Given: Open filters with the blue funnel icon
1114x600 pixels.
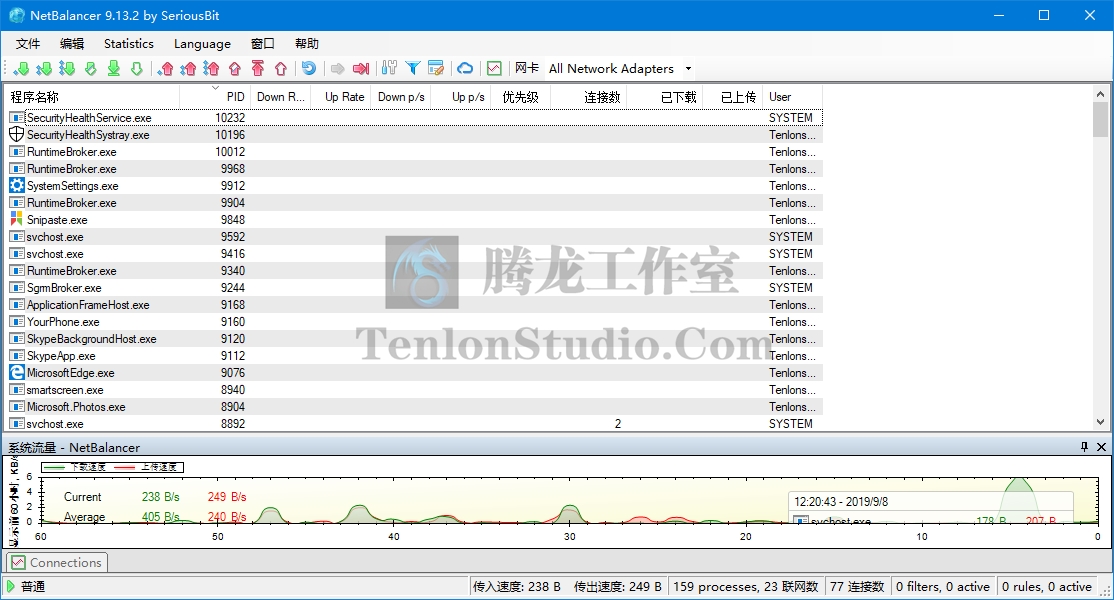Looking at the screenshot, I should [x=412, y=68].
